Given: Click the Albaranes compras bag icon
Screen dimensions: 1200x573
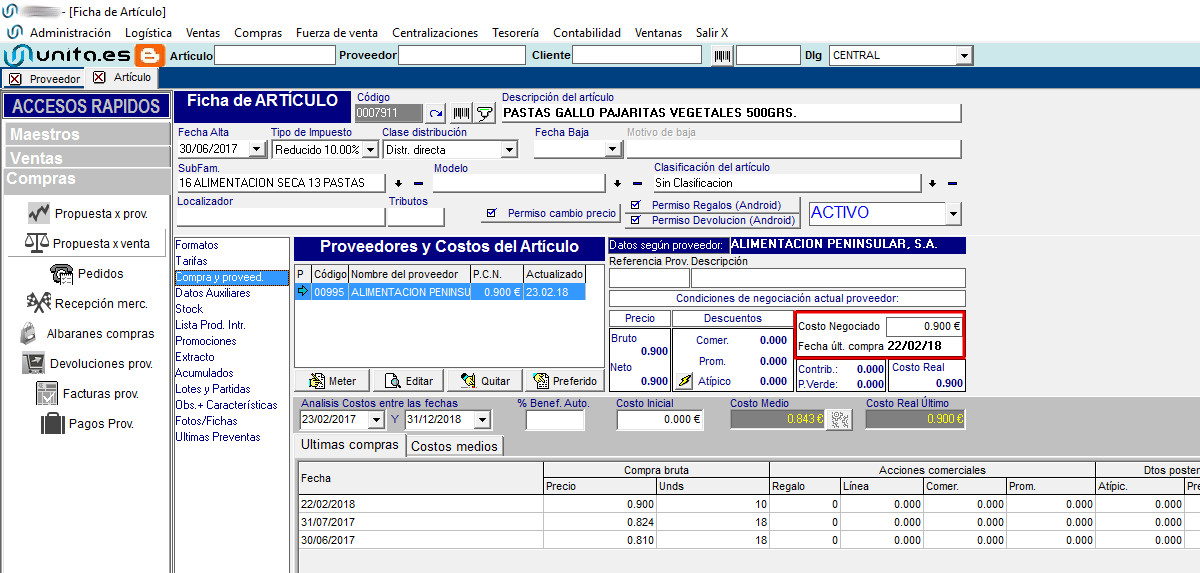Looking at the screenshot, I should [29, 333].
